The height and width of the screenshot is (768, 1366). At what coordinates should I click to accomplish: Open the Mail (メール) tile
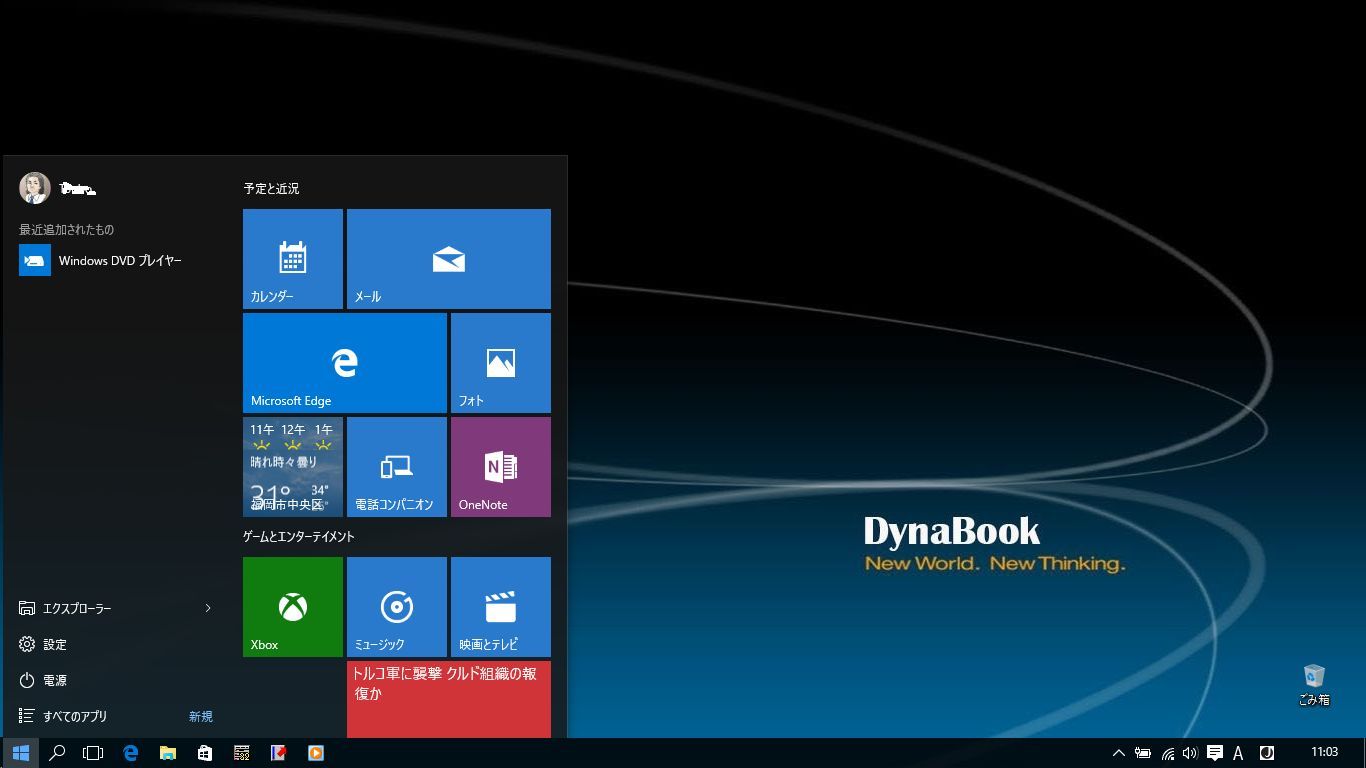(448, 258)
